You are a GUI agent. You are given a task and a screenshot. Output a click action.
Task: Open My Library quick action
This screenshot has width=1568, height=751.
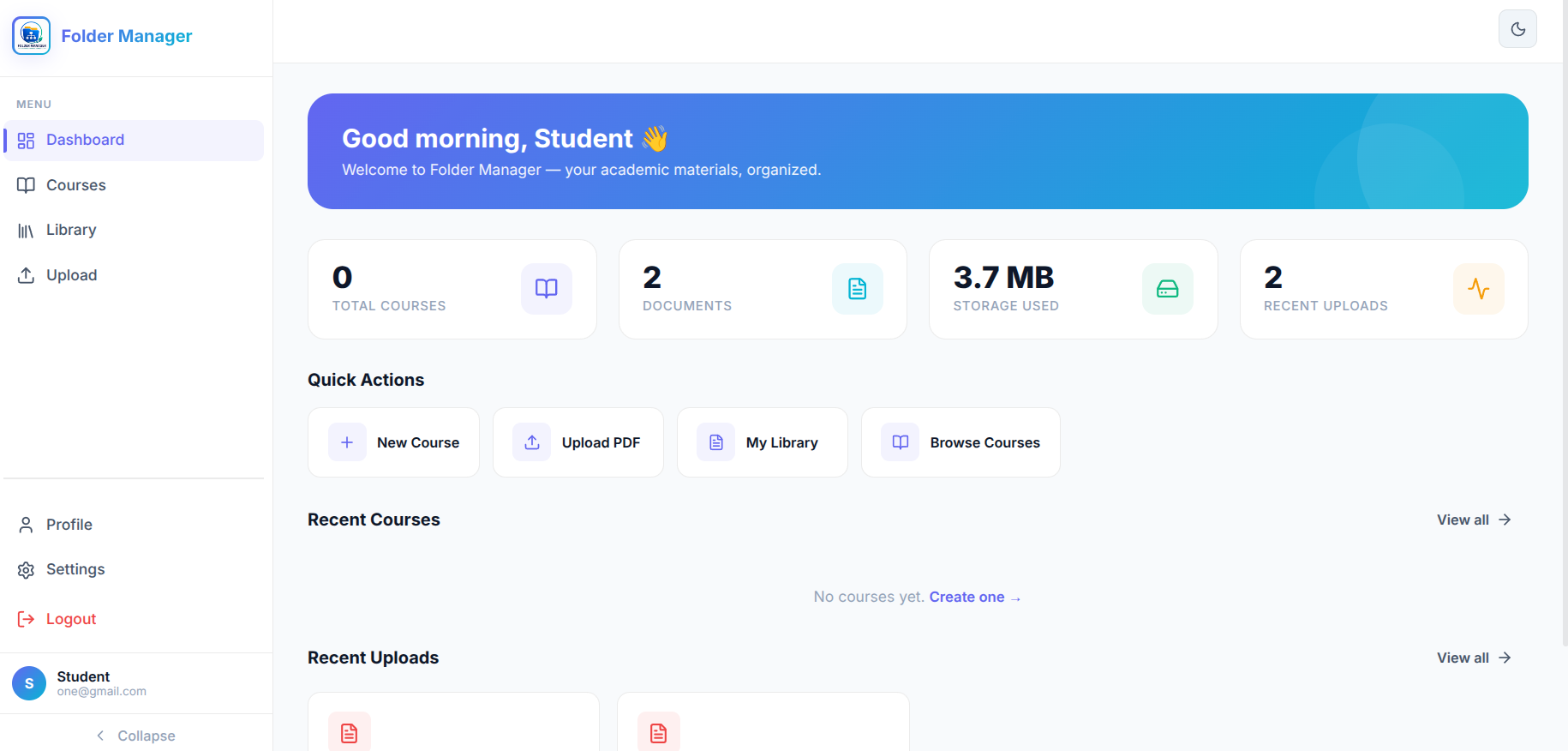pyautogui.click(x=763, y=442)
